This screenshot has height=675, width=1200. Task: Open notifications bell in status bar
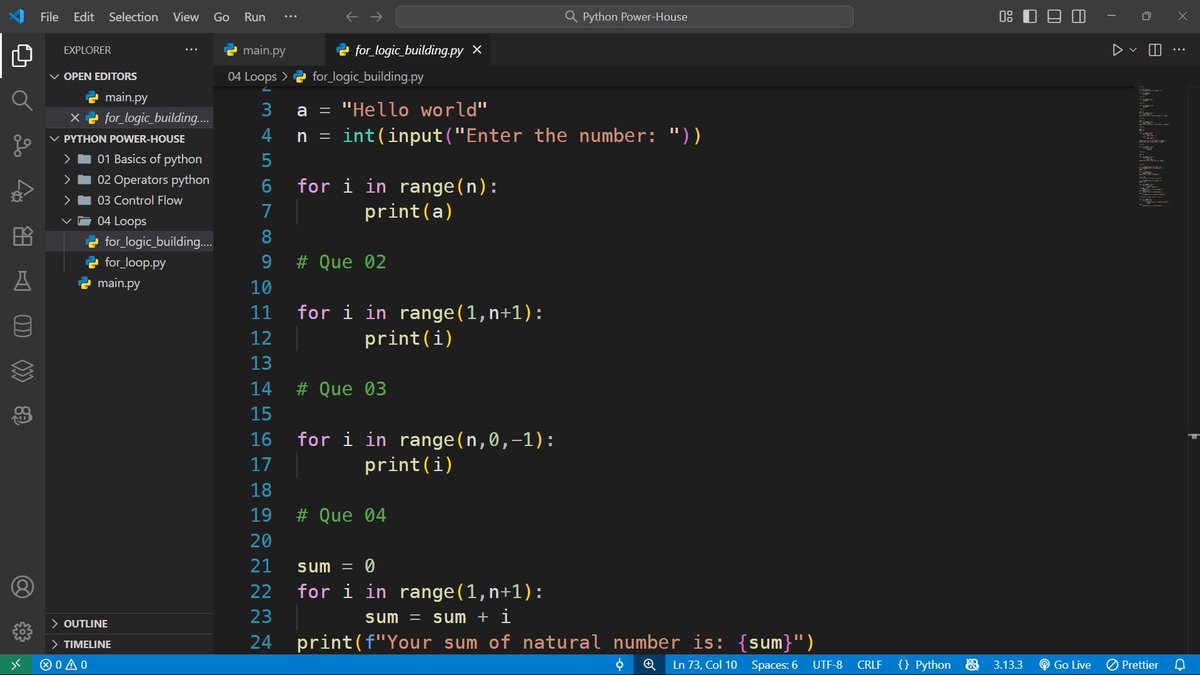(1179, 665)
